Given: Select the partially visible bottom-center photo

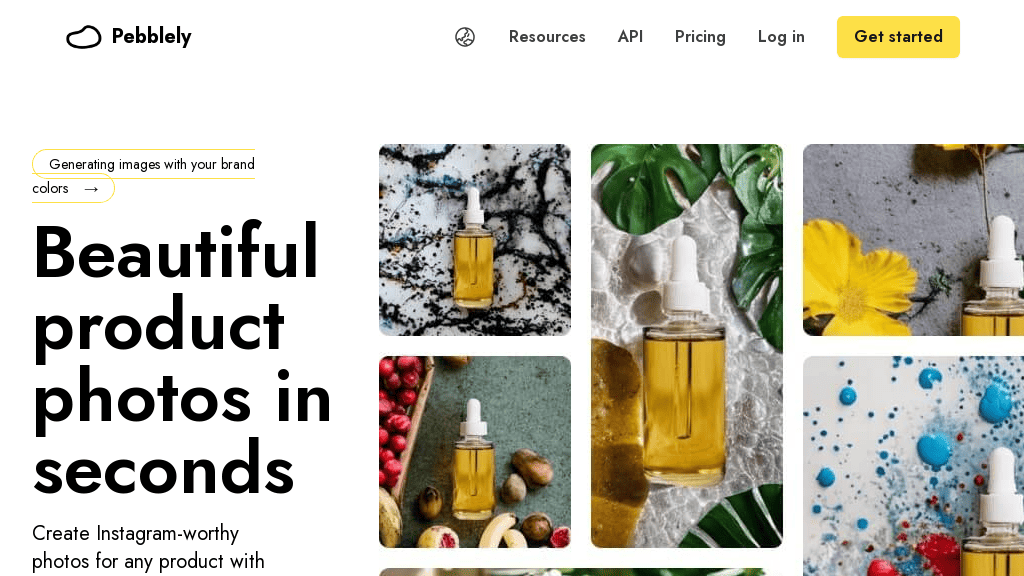Looking at the screenshot, I should pos(474,572).
